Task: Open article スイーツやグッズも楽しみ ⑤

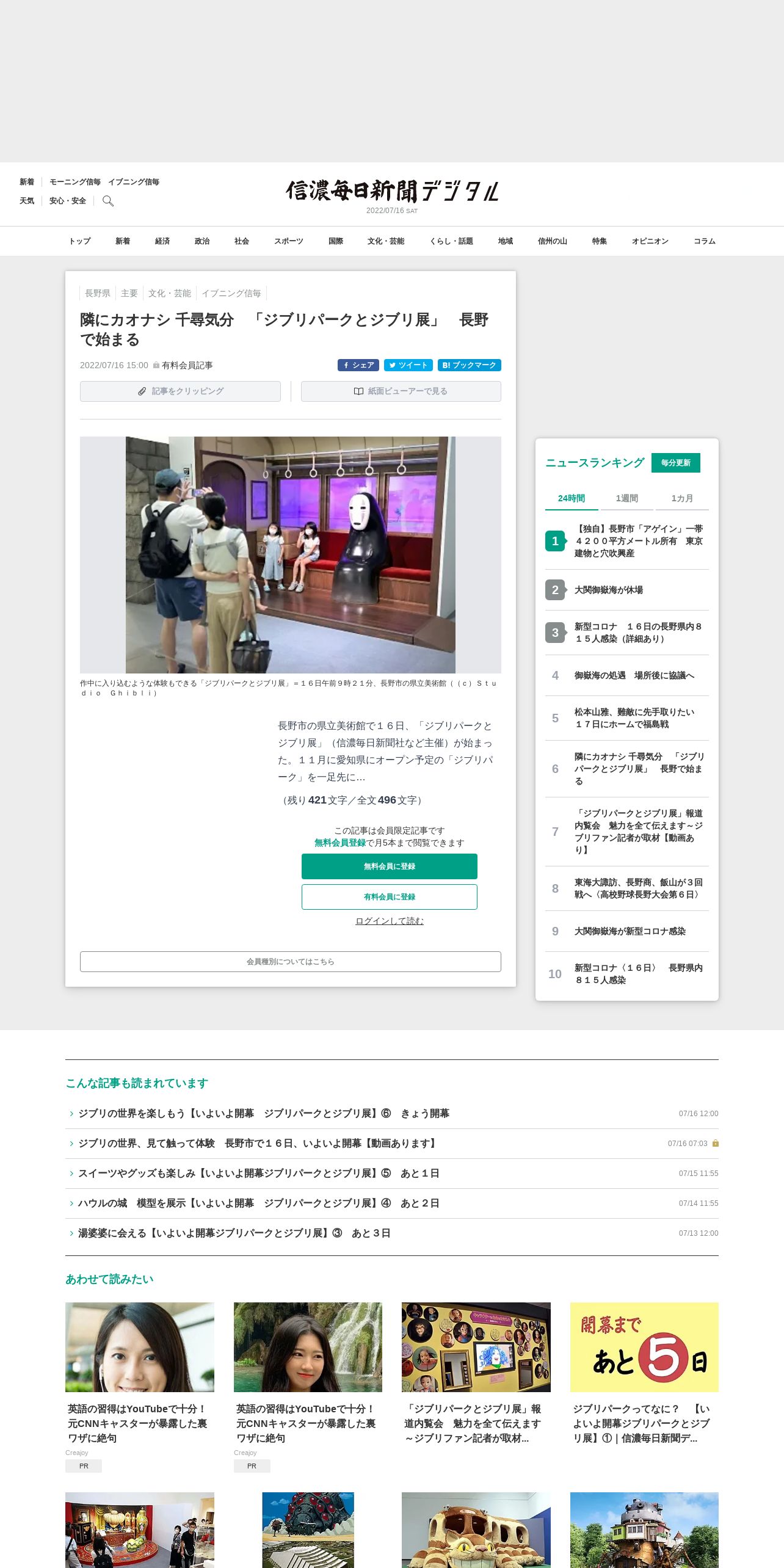Action: 259,1174
